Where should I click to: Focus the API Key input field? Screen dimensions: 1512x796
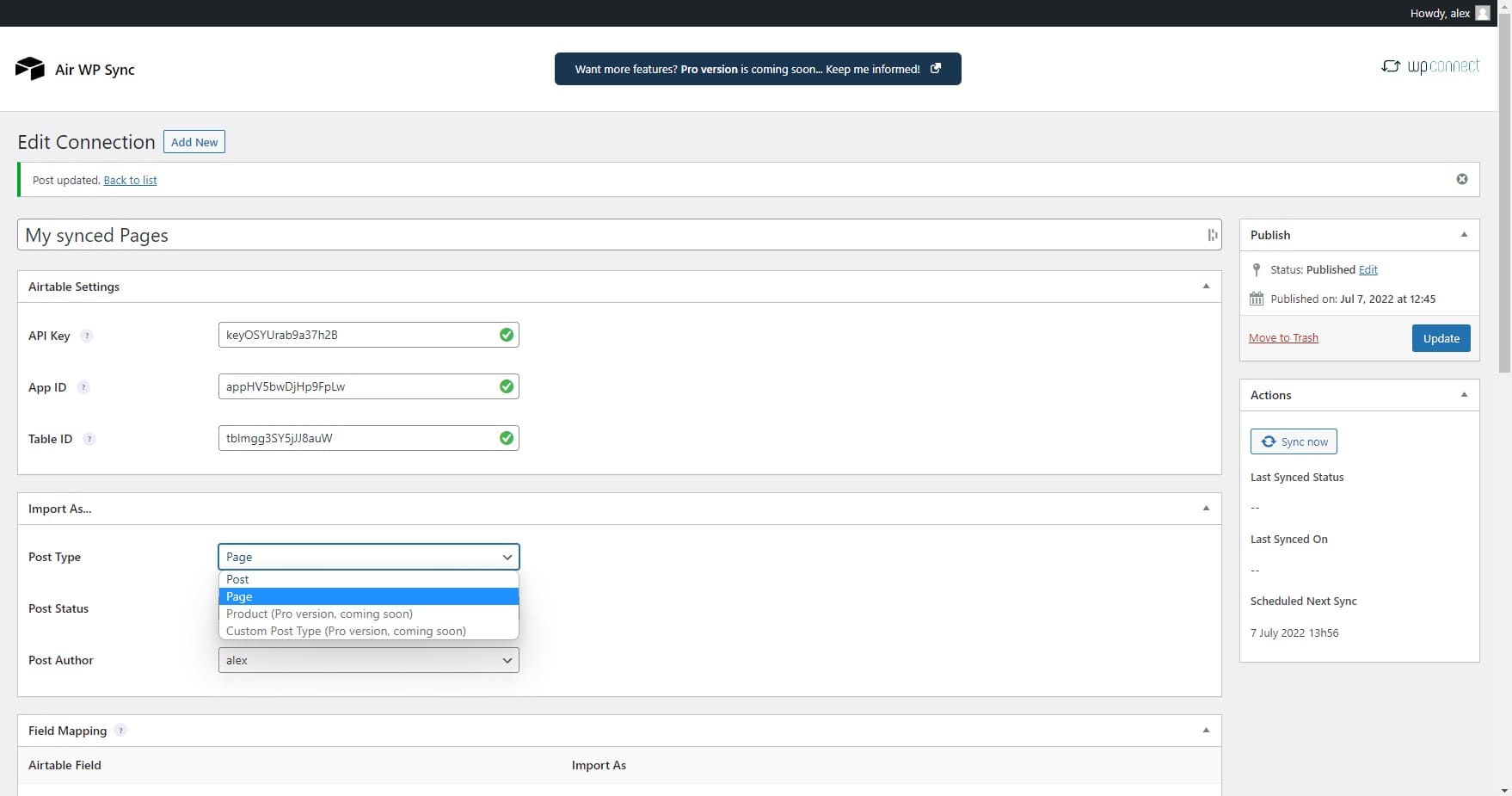(x=369, y=335)
